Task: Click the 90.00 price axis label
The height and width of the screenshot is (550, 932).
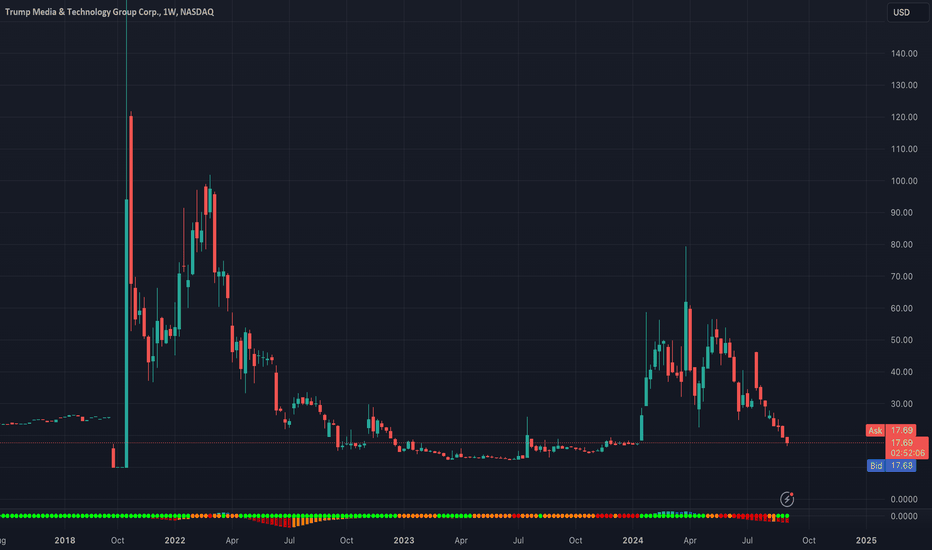Action: click(x=904, y=213)
